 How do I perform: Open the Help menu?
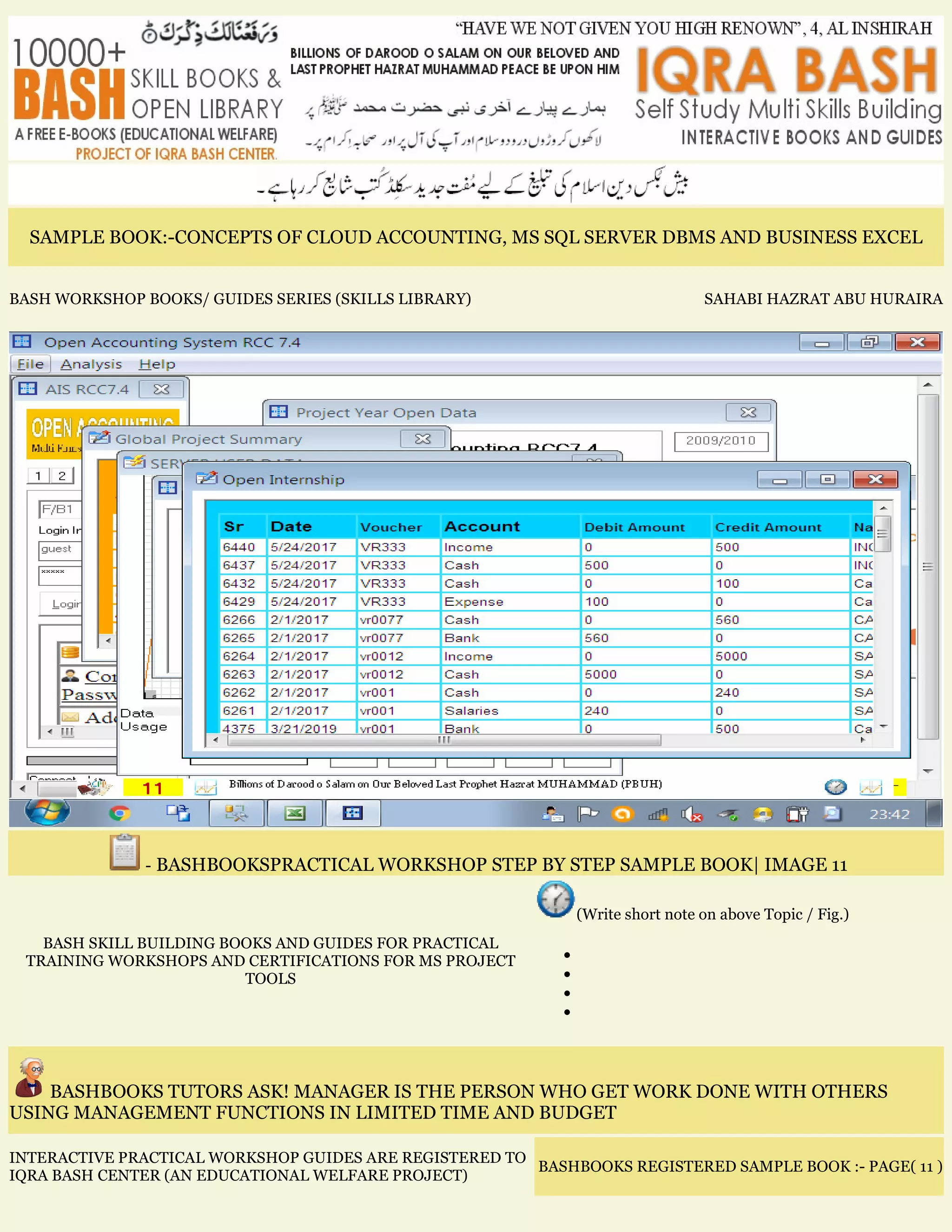pos(157,364)
